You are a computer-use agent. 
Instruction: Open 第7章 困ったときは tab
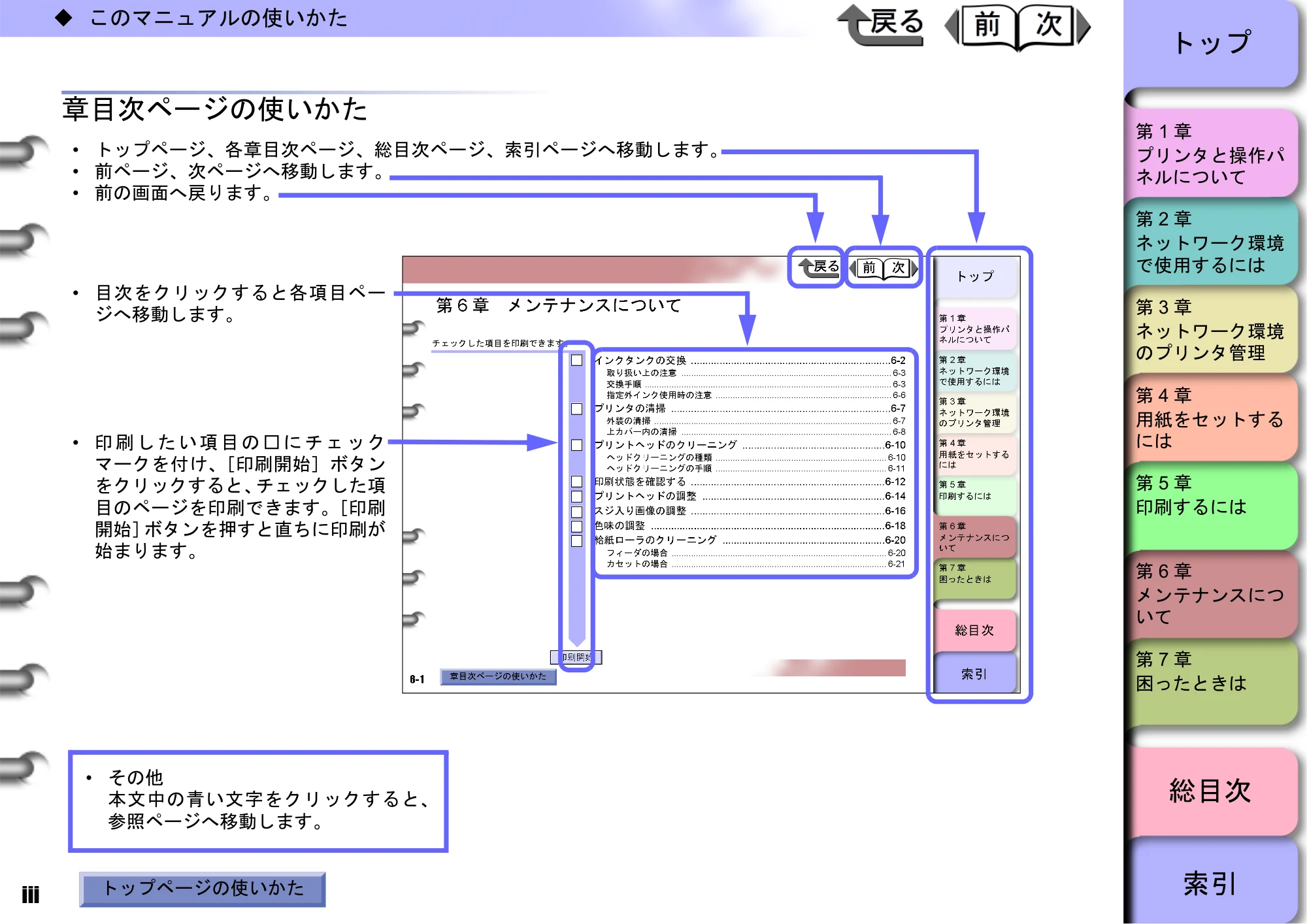tap(1211, 683)
